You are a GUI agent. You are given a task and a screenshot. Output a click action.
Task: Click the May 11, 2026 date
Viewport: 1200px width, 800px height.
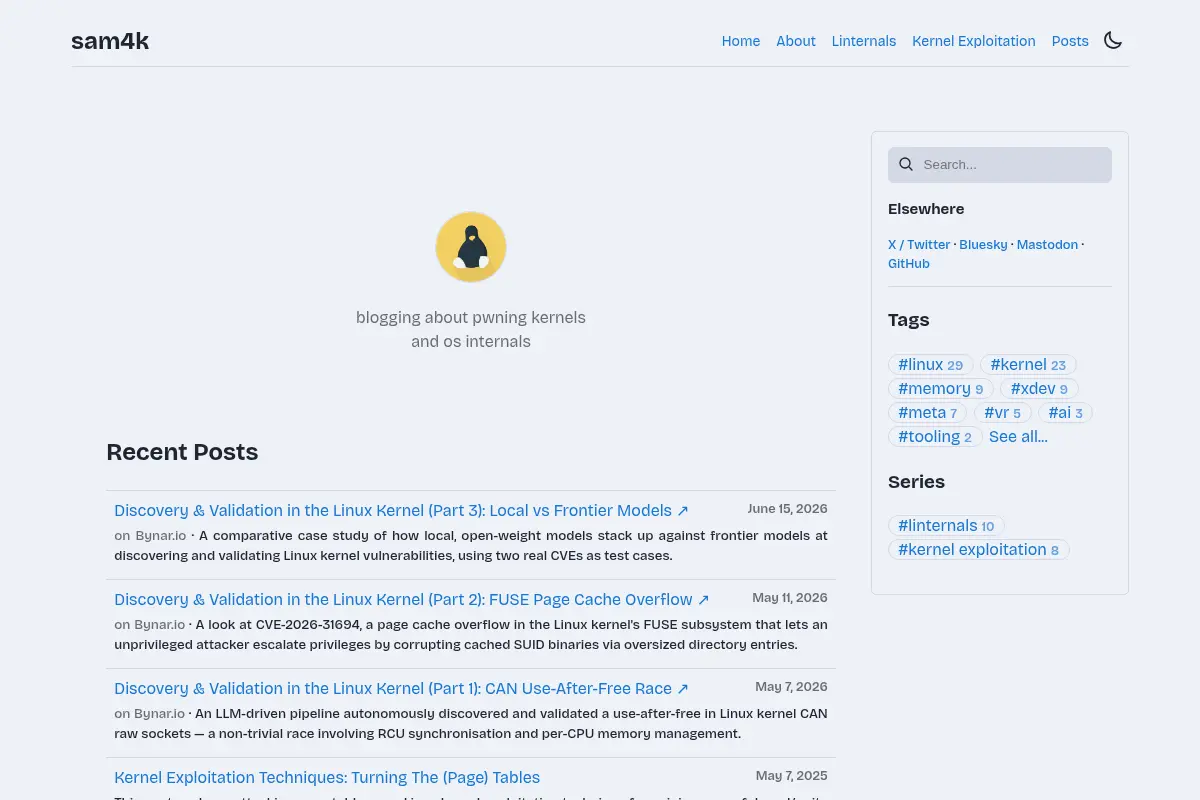(790, 598)
